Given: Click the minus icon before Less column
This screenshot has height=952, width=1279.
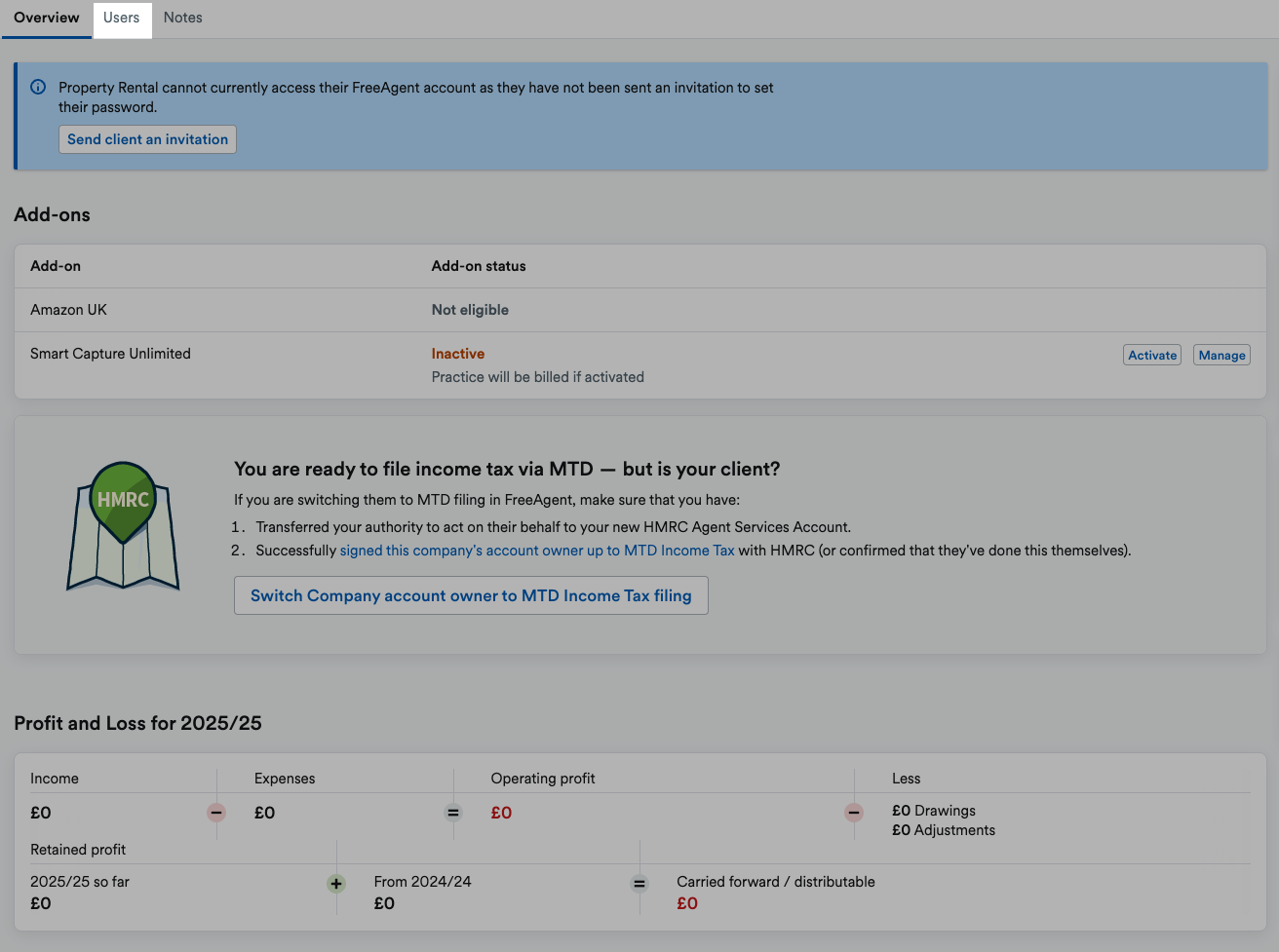Looking at the screenshot, I should (854, 813).
